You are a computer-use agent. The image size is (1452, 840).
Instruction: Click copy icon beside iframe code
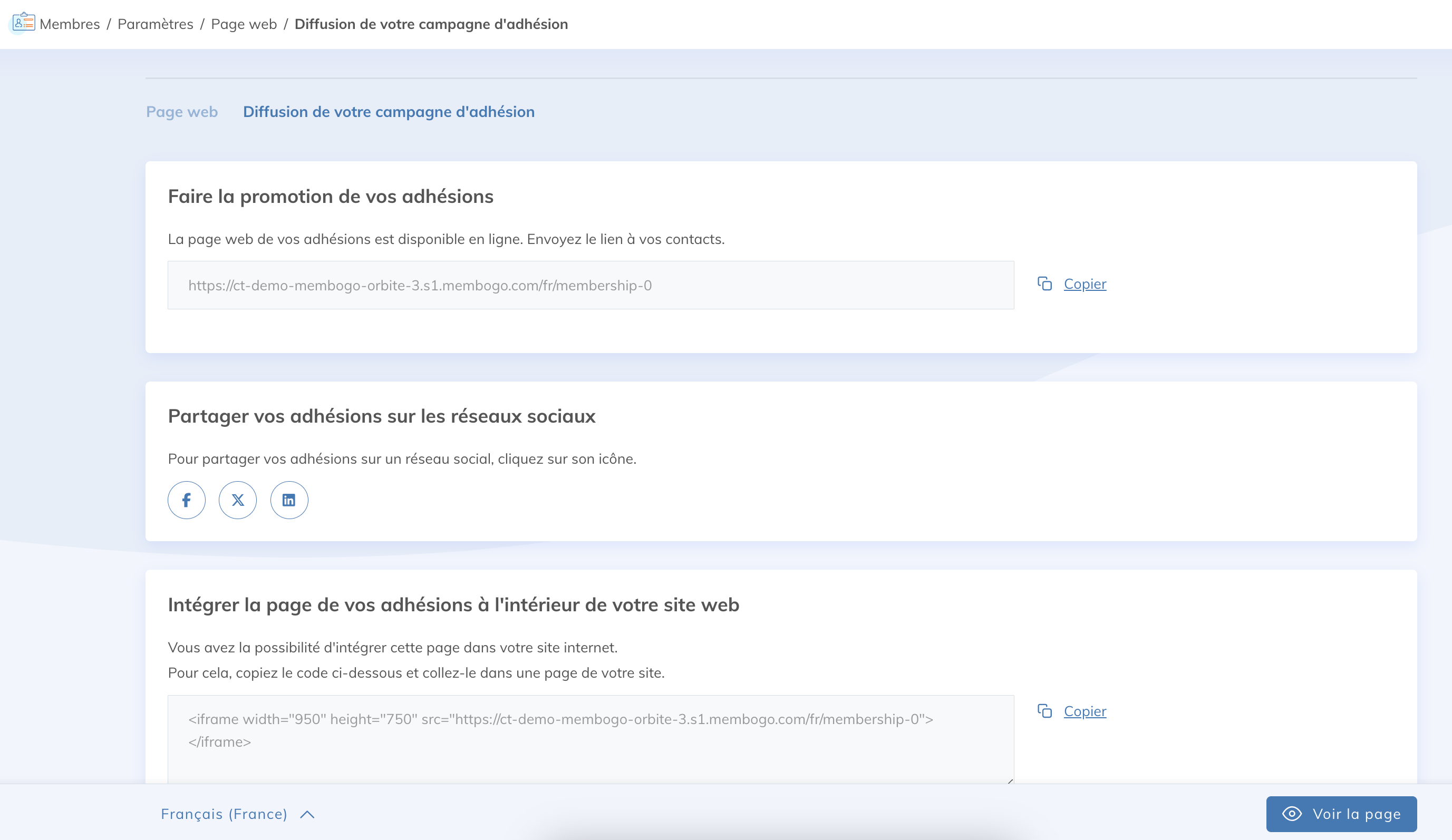click(1044, 711)
